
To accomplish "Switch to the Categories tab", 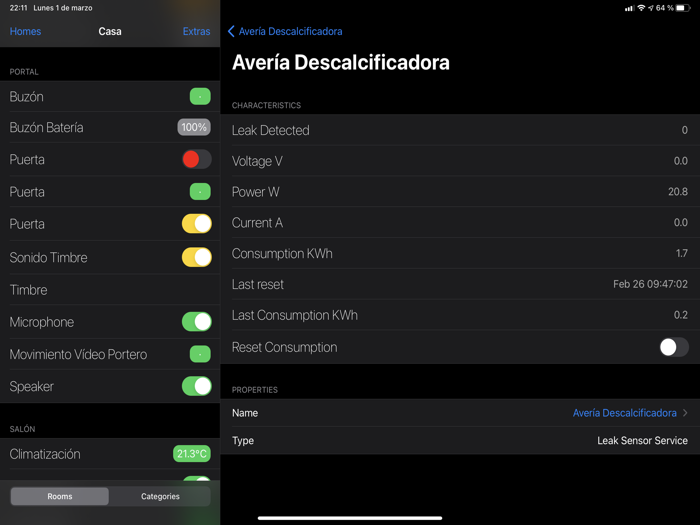I will tap(160, 496).
